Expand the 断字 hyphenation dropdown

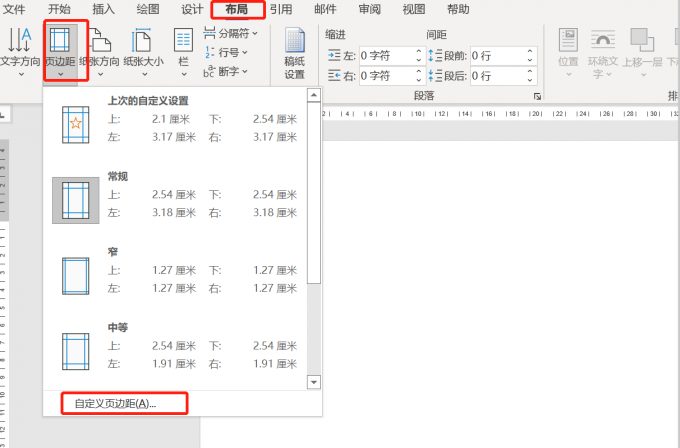[x=226, y=71]
